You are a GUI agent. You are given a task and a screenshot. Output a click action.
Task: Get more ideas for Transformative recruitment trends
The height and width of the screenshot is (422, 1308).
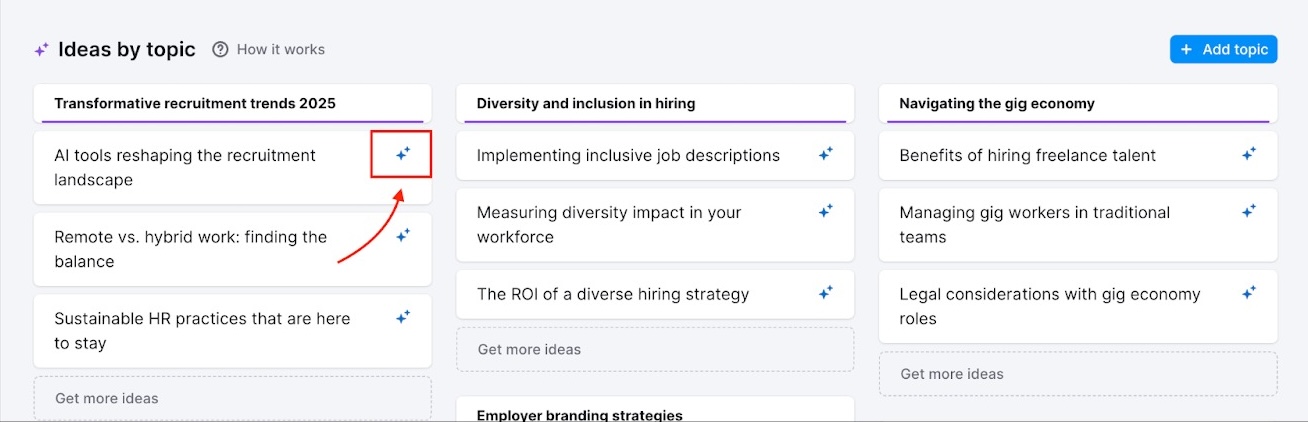tap(107, 398)
